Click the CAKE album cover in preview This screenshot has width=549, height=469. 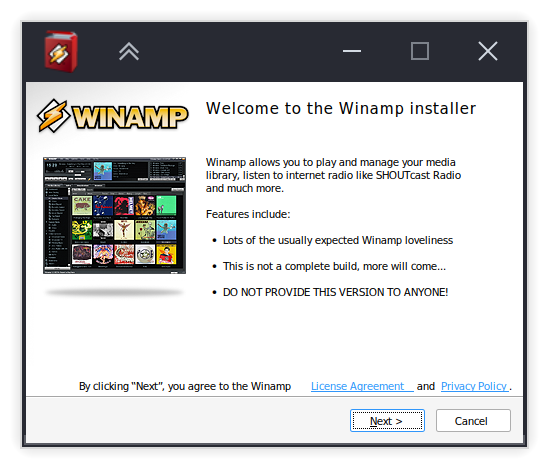[x=82, y=205]
